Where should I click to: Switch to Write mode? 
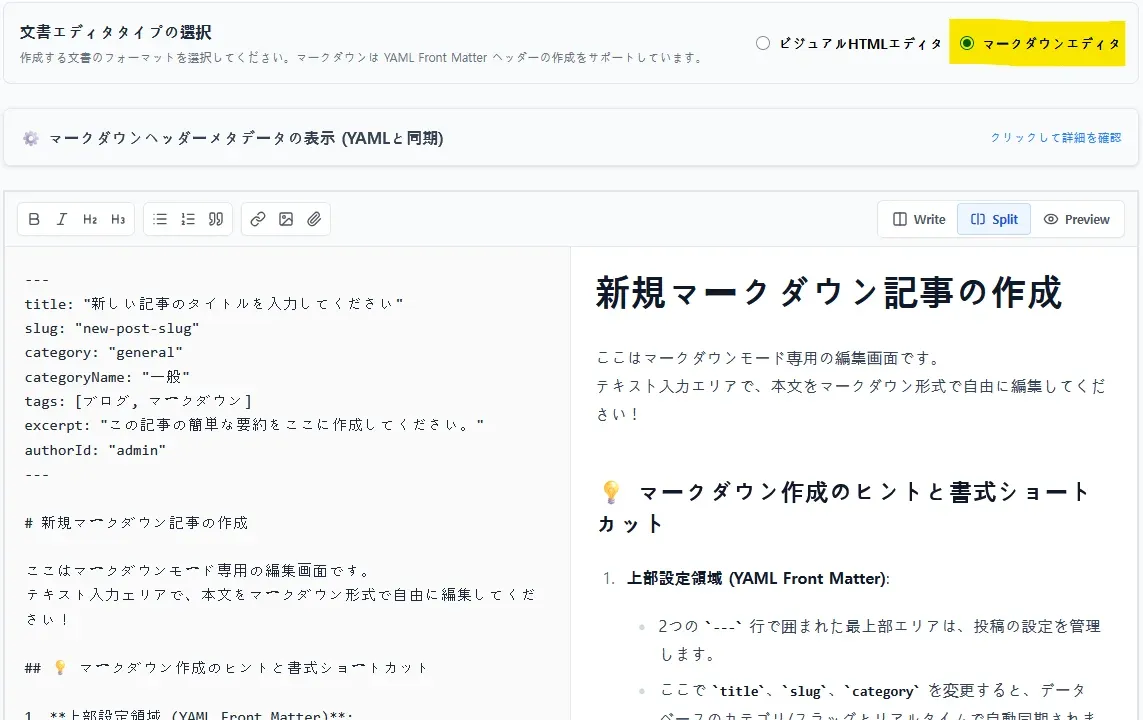919,219
